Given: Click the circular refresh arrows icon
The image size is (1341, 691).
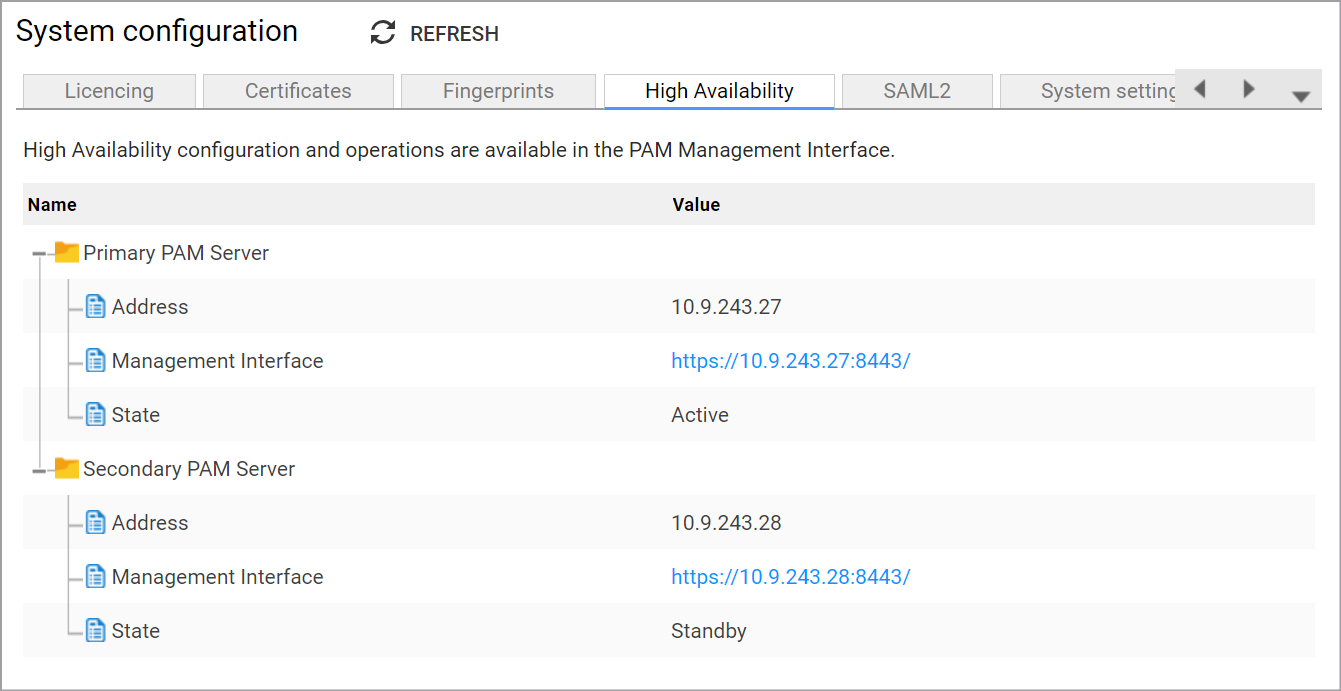Looking at the screenshot, I should point(381,32).
